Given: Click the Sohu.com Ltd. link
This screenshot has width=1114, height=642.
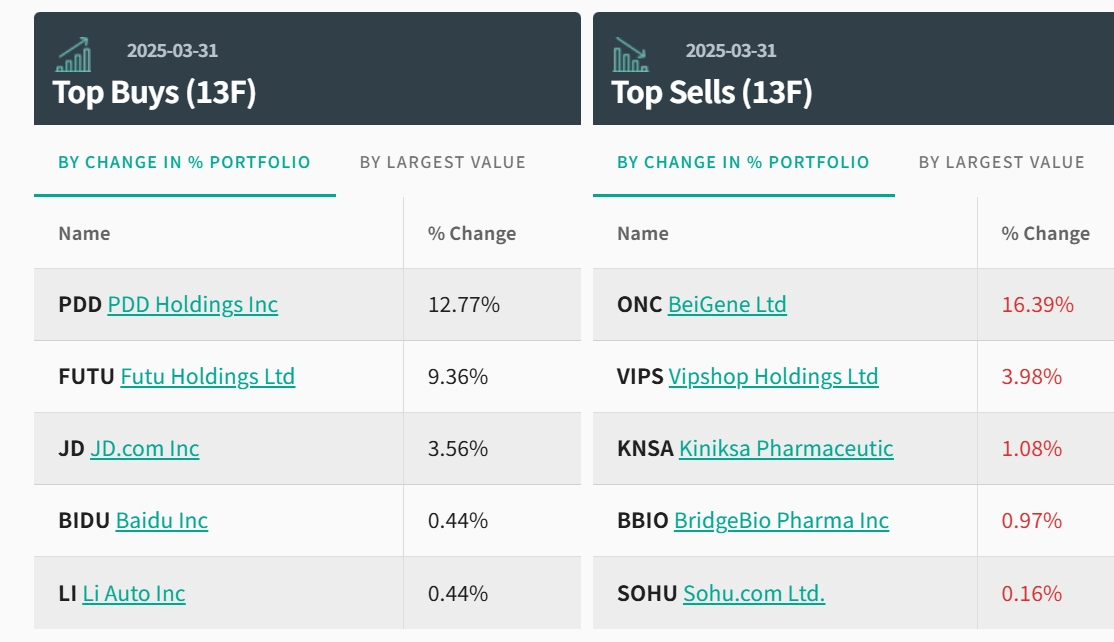Looking at the screenshot, I should [754, 594].
